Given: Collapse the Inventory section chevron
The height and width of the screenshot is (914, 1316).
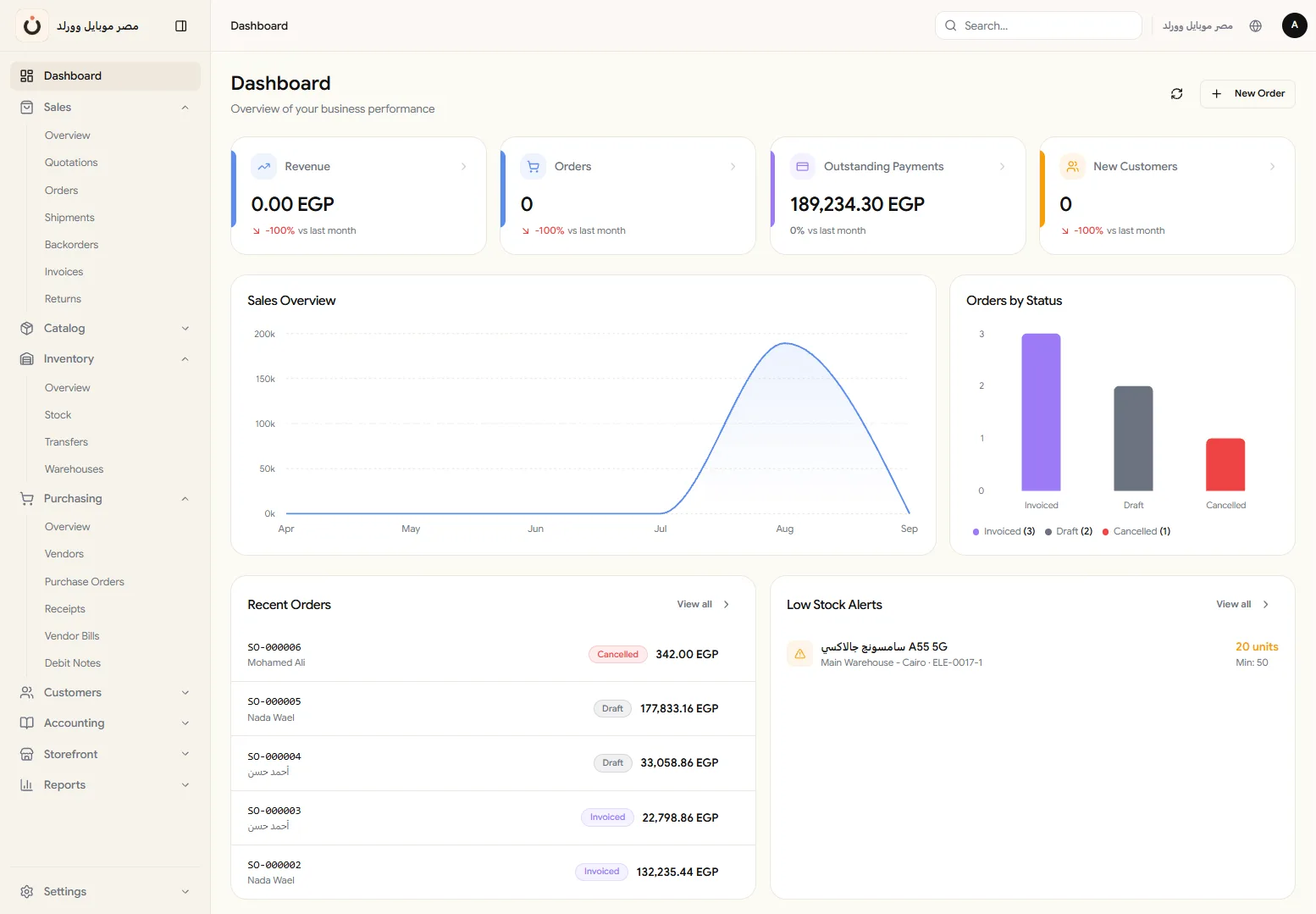Looking at the screenshot, I should click(x=185, y=359).
